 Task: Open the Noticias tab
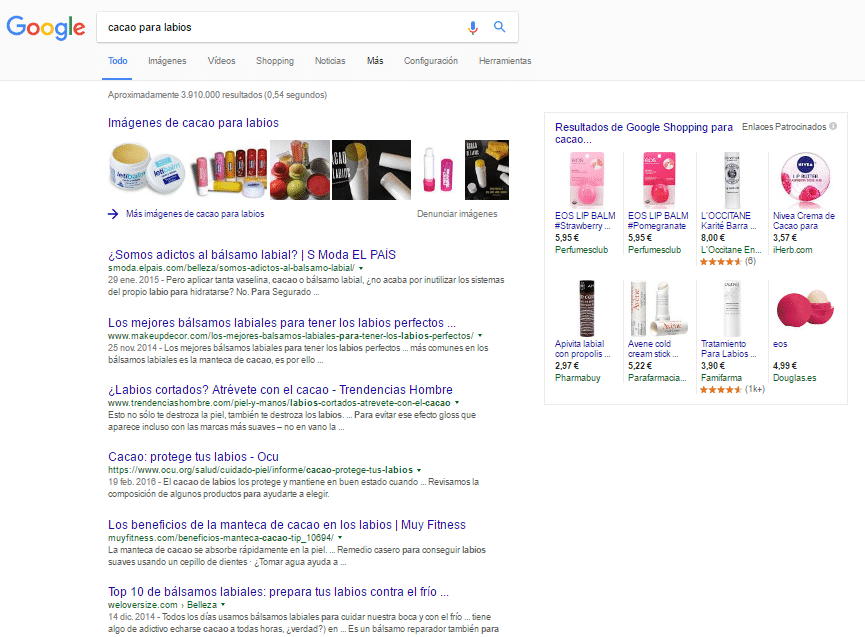pyautogui.click(x=330, y=61)
